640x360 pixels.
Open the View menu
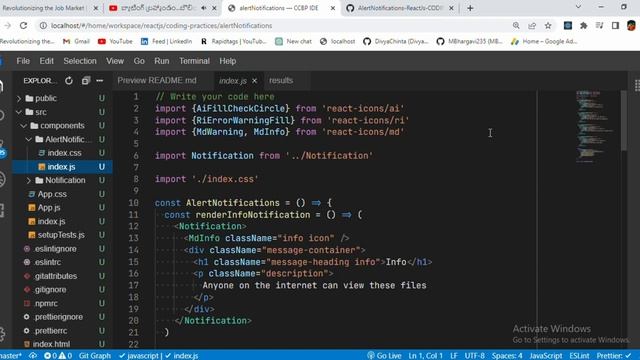click(115, 61)
